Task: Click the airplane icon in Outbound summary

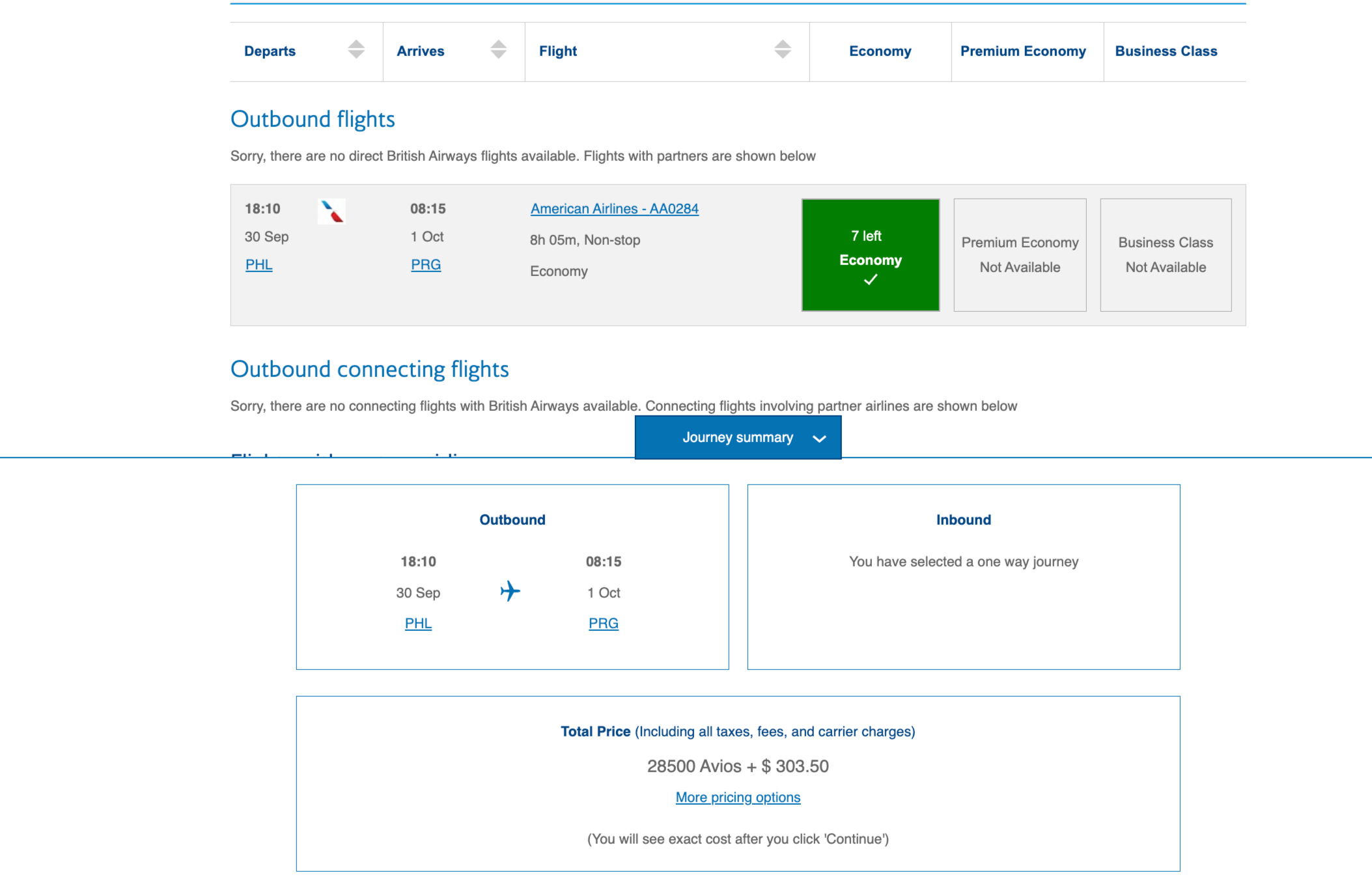Action: tap(510, 591)
